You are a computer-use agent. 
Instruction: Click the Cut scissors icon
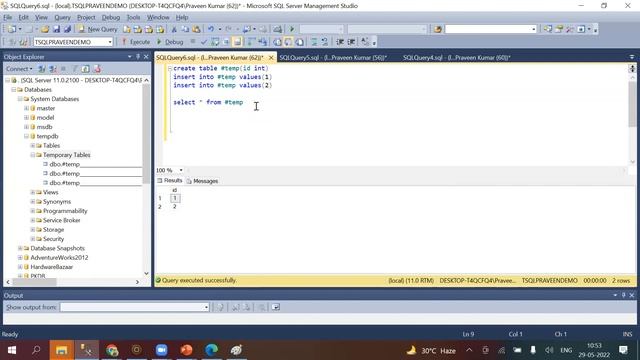coord(174,29)
